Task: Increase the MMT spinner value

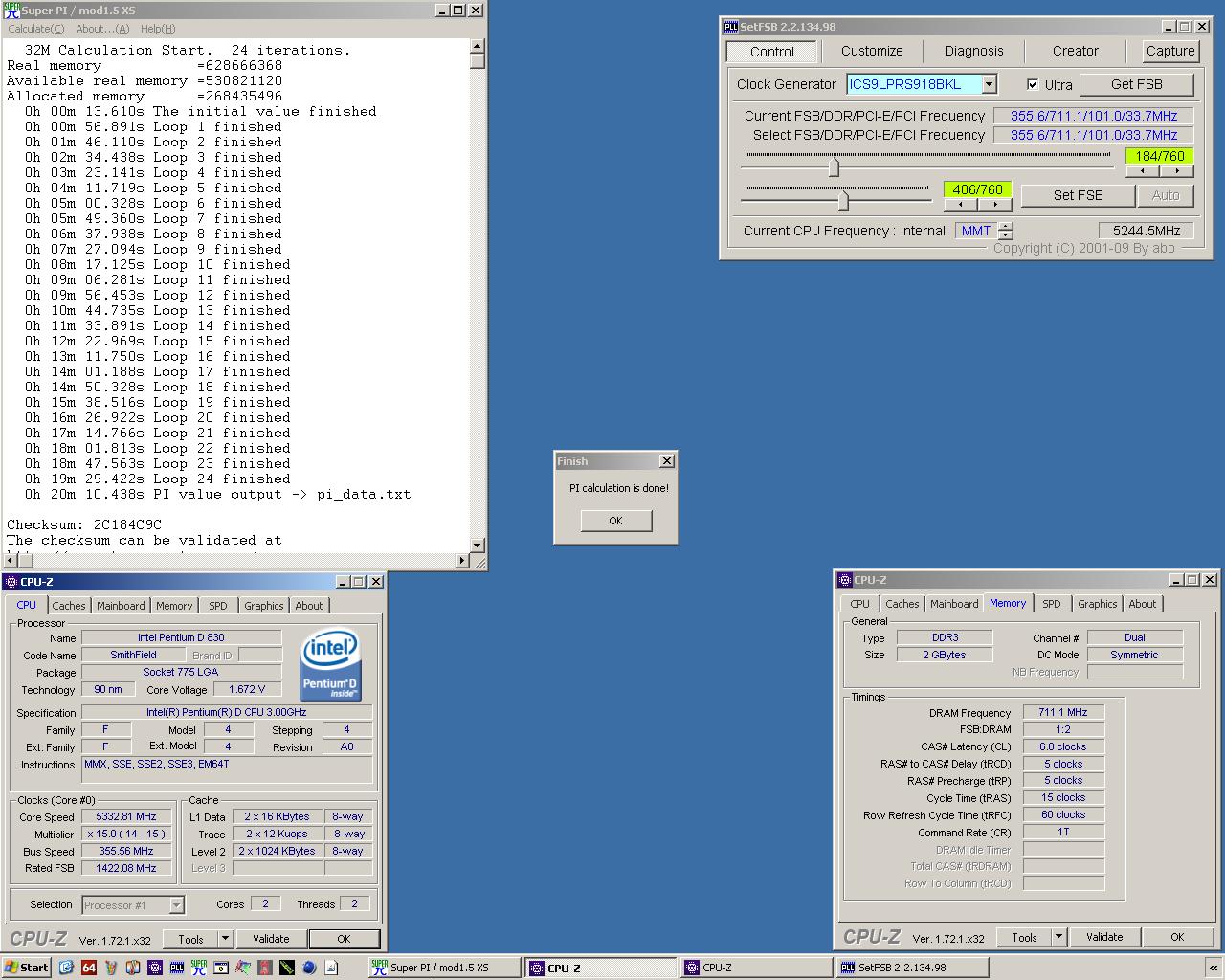Action: pos(1005,226)
